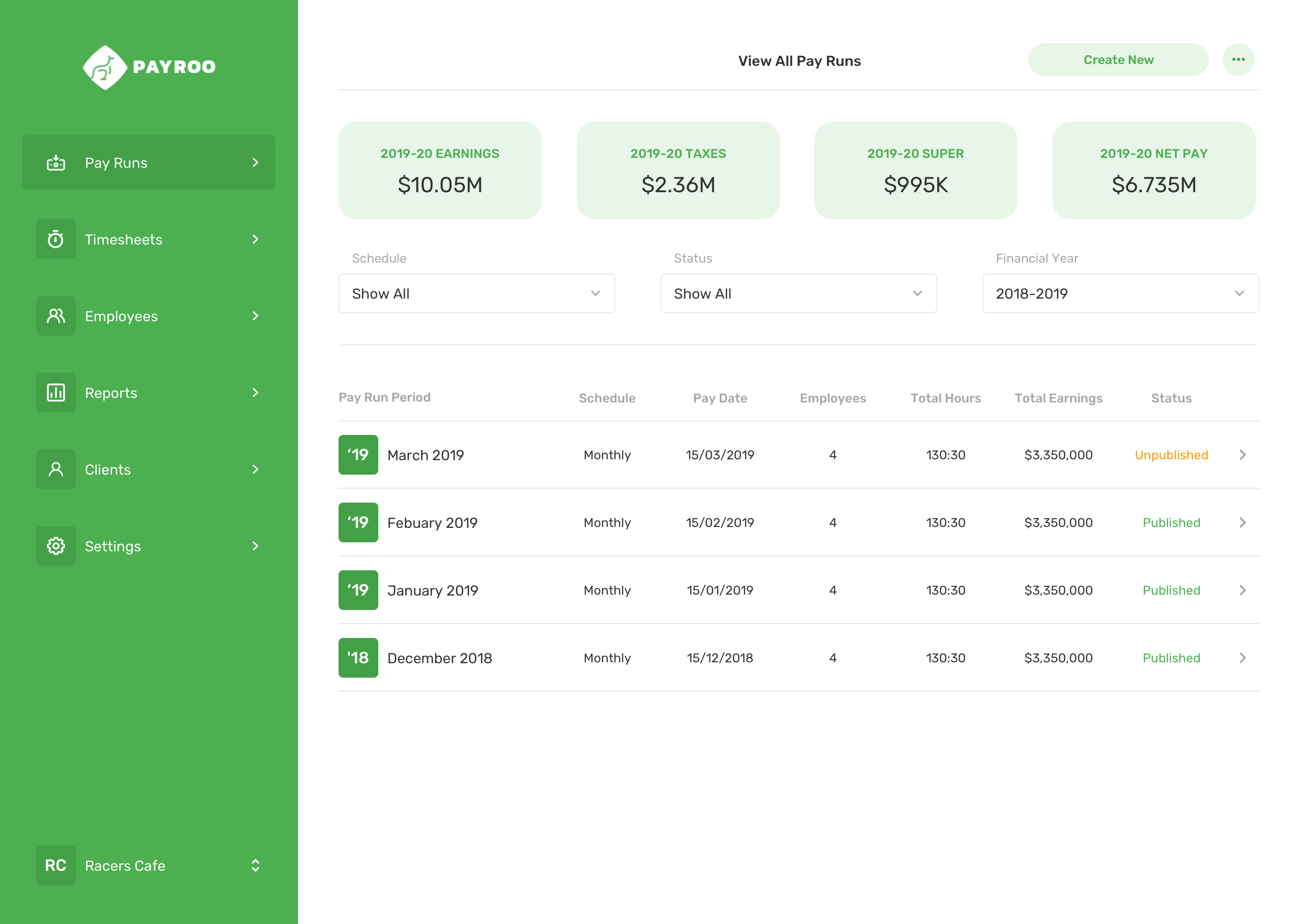1300x924 pixels.
Task: Open the Financial Year 2018-2019 dropdown
Action: (1121, 294)
